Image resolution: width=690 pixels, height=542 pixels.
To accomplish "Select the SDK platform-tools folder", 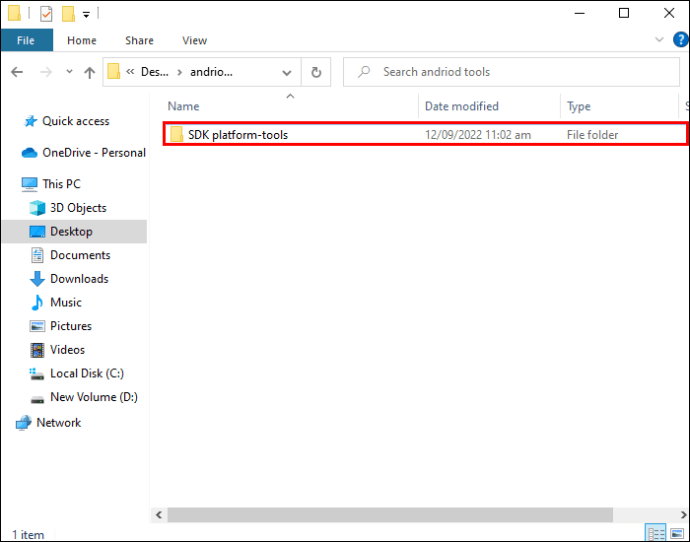I will pos(424,134).
